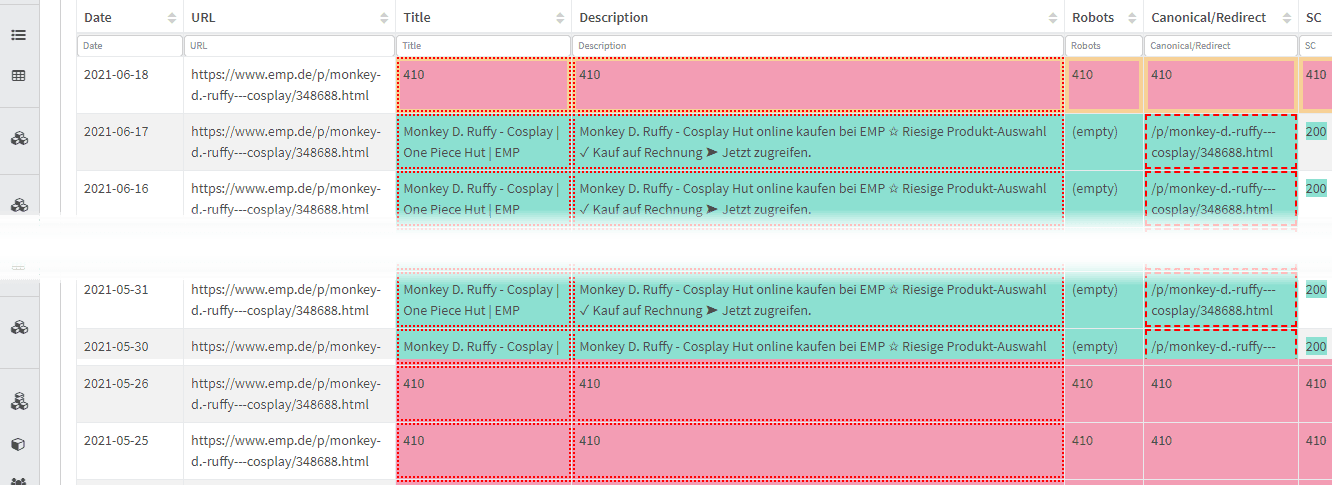
Task: Click the Canonical/Redirect filter input
Action: (1221, 46)
